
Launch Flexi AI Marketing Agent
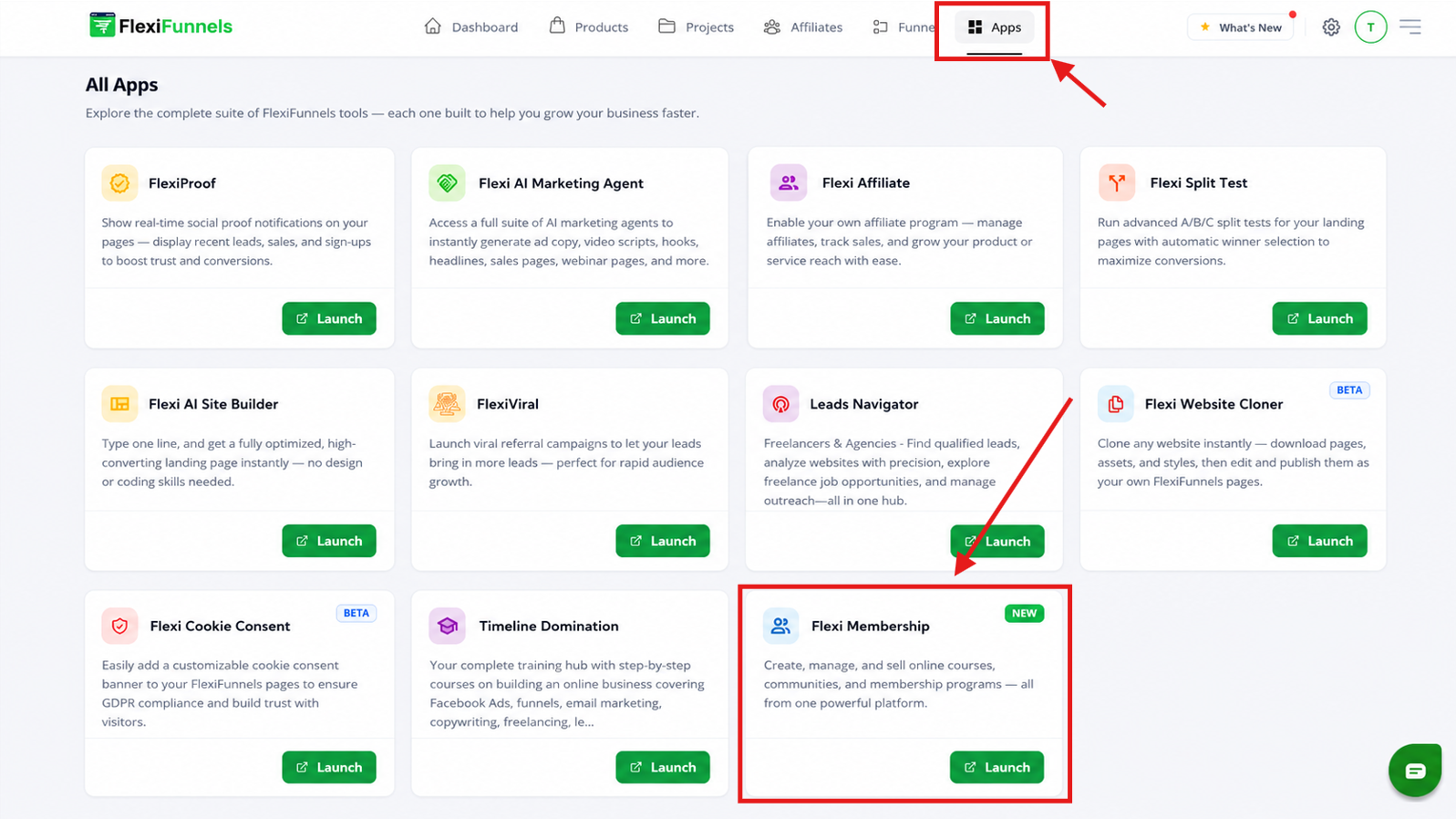pyautogui.click(x=663, y=318)
